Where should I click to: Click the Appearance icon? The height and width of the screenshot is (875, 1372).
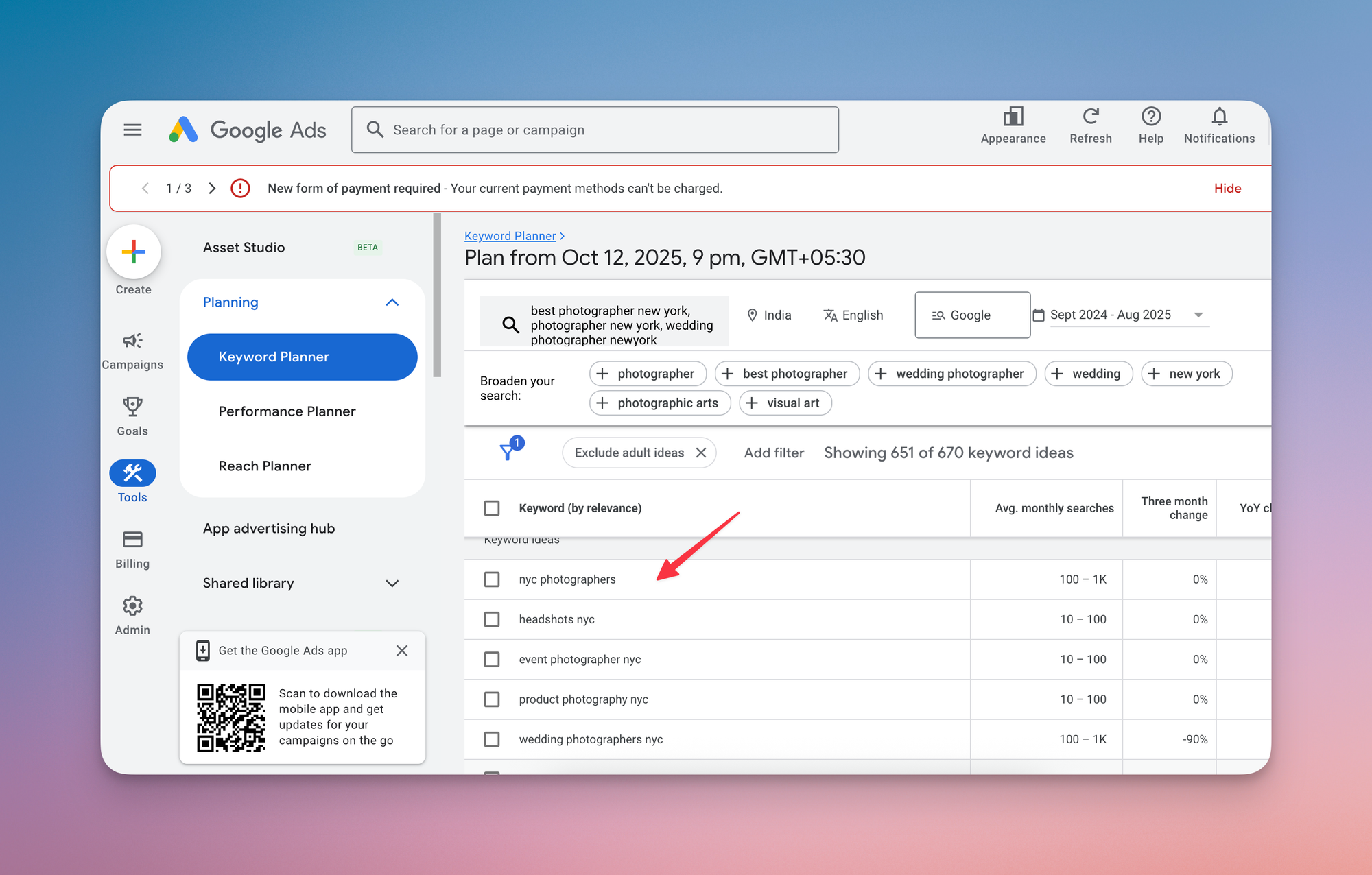click(1013, 117)
